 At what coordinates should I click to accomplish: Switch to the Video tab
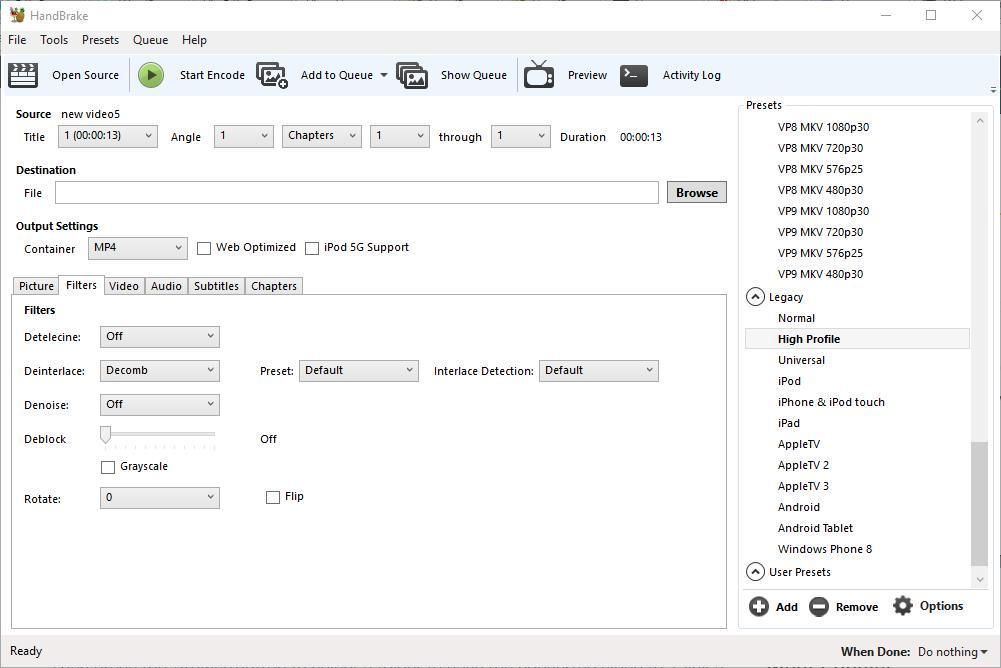tap(124, 286)
